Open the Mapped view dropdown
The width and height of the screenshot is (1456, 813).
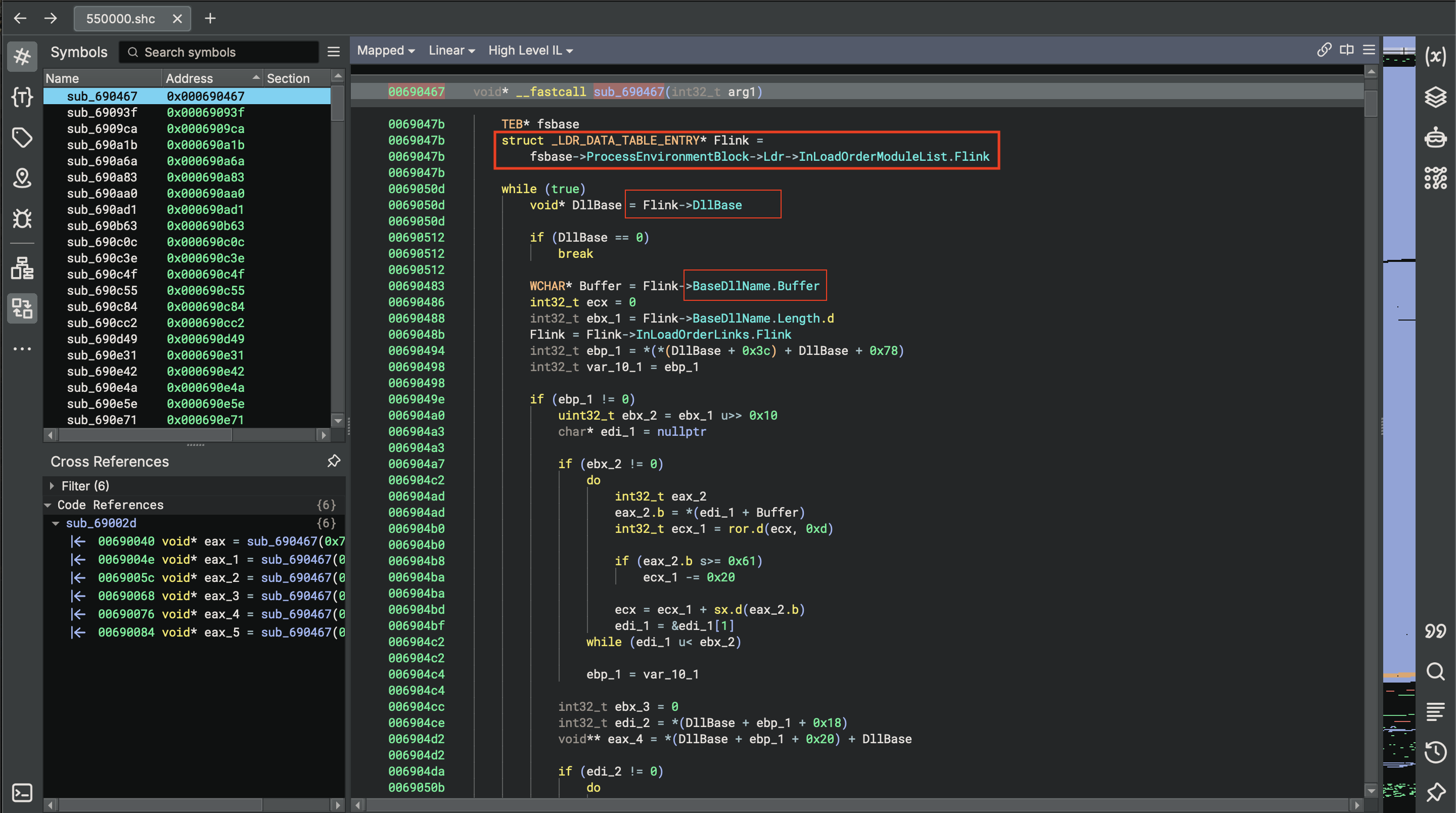[x=385, y=51]
